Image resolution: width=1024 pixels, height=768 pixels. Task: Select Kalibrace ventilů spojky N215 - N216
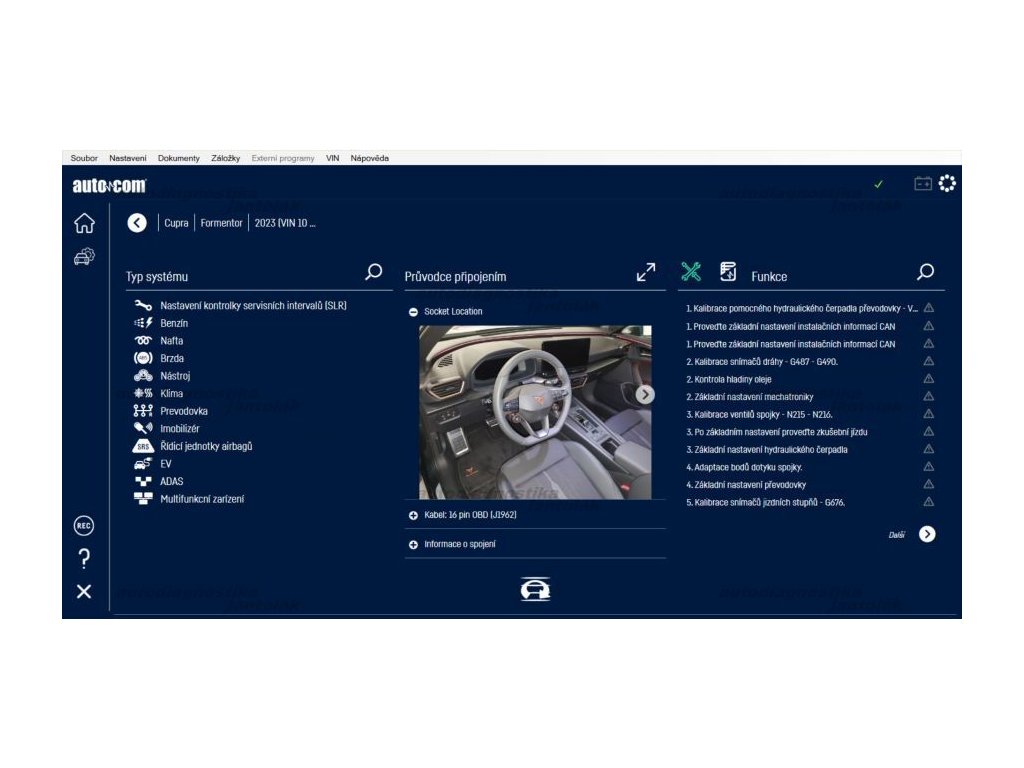click(760, 414)
